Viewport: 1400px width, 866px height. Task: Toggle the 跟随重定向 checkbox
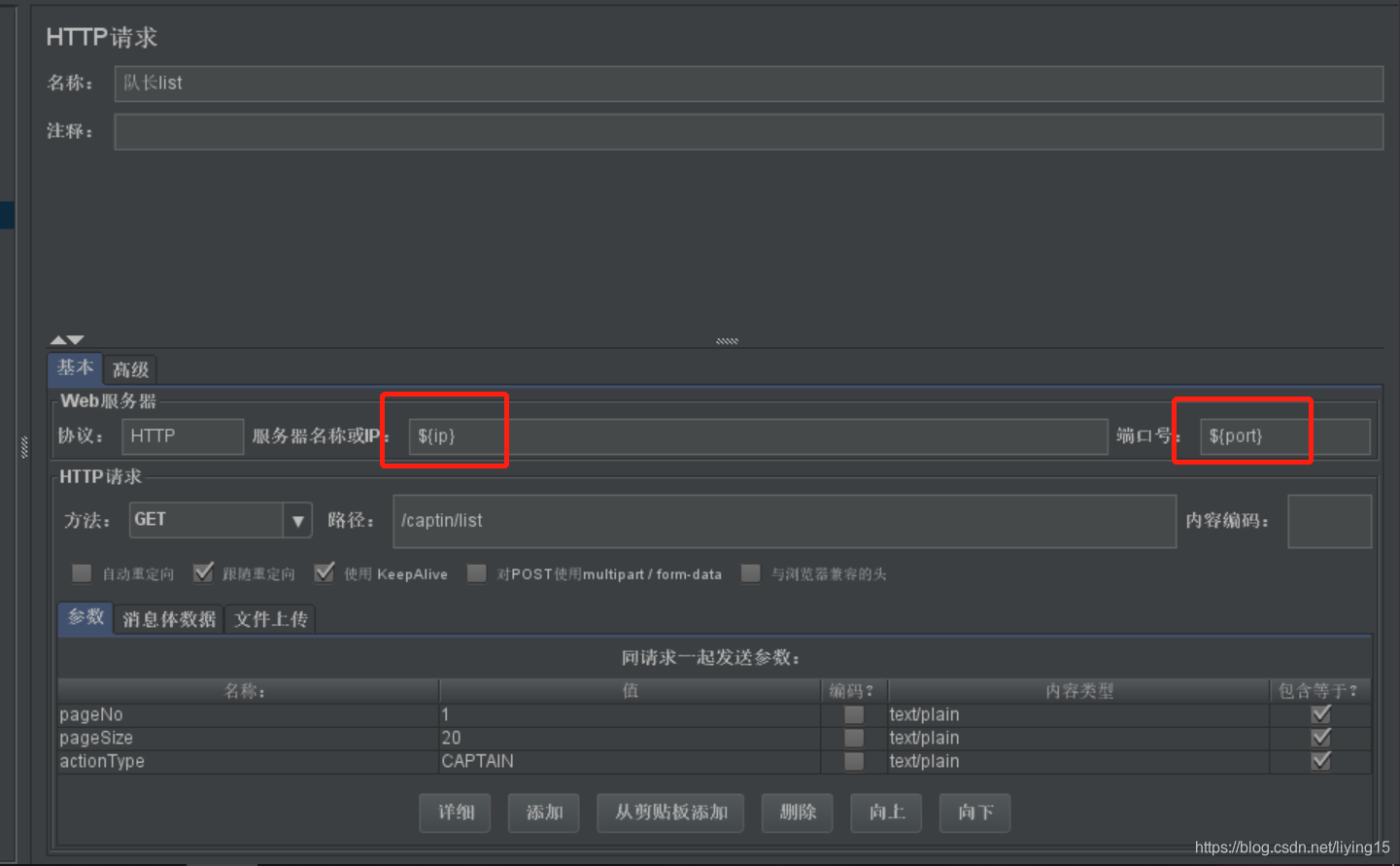pos(203,573)
